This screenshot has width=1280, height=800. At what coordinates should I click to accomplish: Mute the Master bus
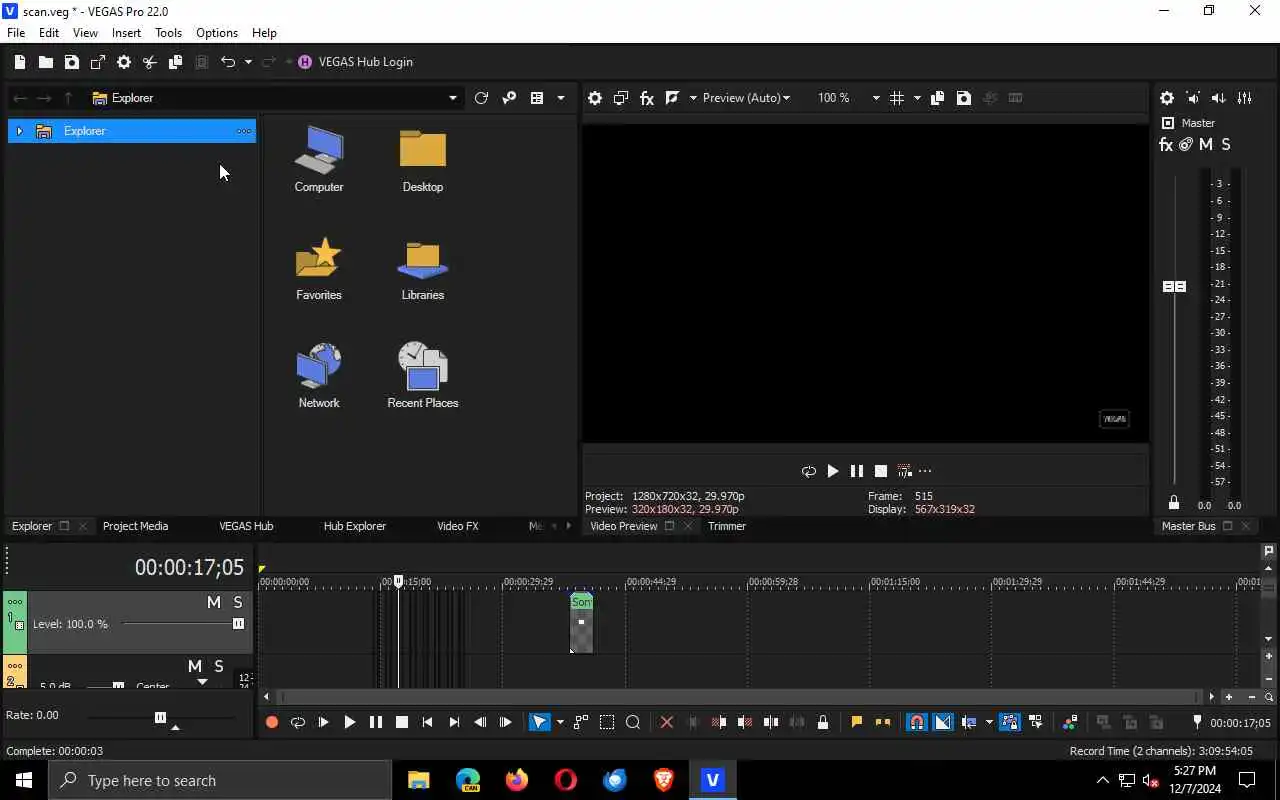[x=1206, y=145]
